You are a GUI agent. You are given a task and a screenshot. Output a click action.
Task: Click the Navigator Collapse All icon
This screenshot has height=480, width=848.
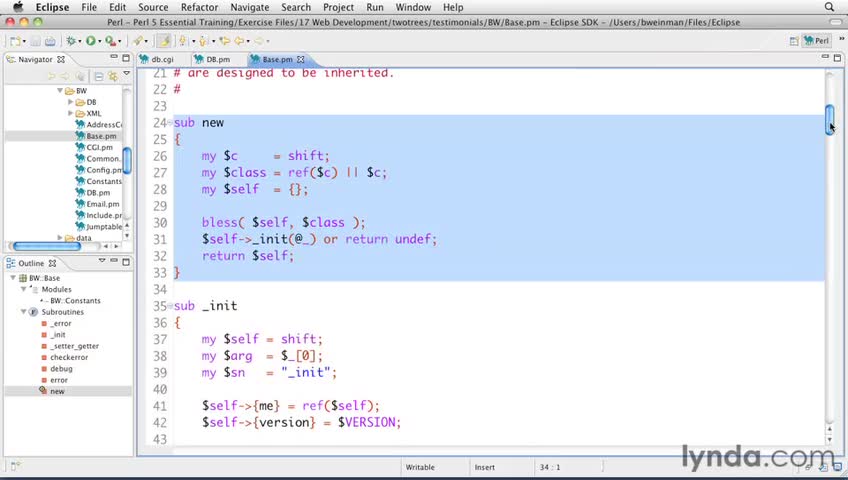[x=99, y=77]
